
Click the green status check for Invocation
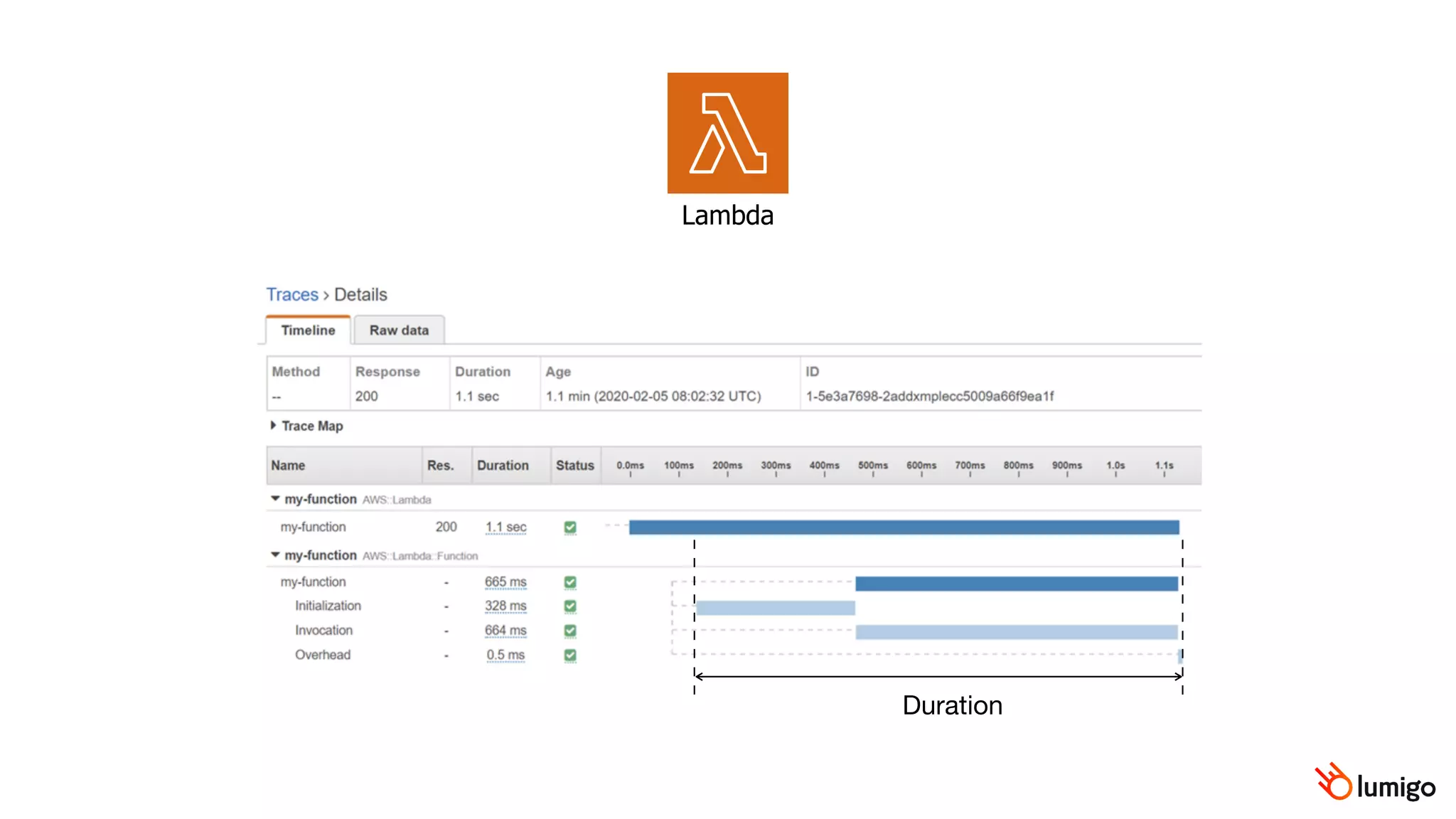pyautogui.click(x=570, y=631)
